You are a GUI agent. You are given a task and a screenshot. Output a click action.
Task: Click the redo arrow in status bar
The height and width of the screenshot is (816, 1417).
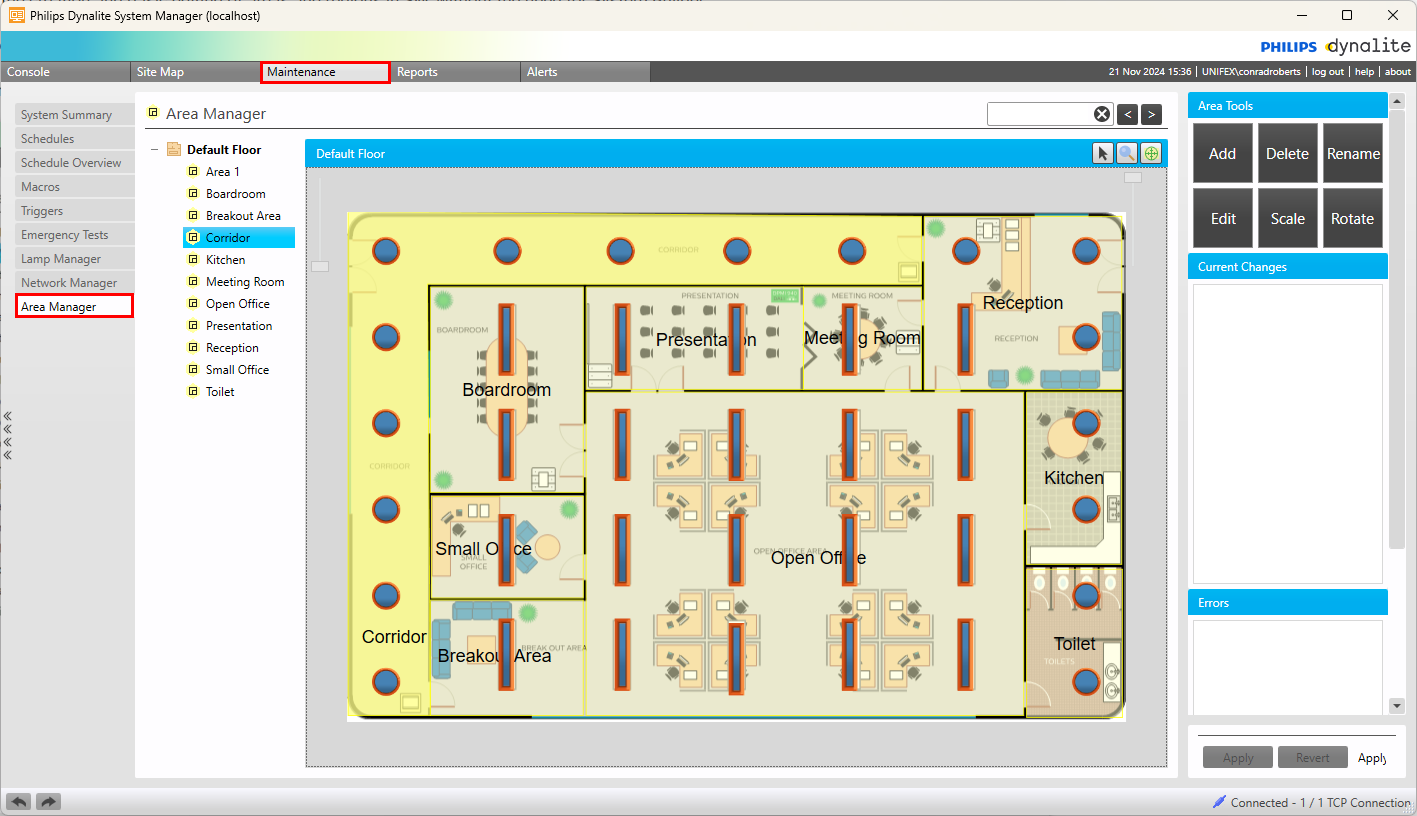(x=49, y=802)
